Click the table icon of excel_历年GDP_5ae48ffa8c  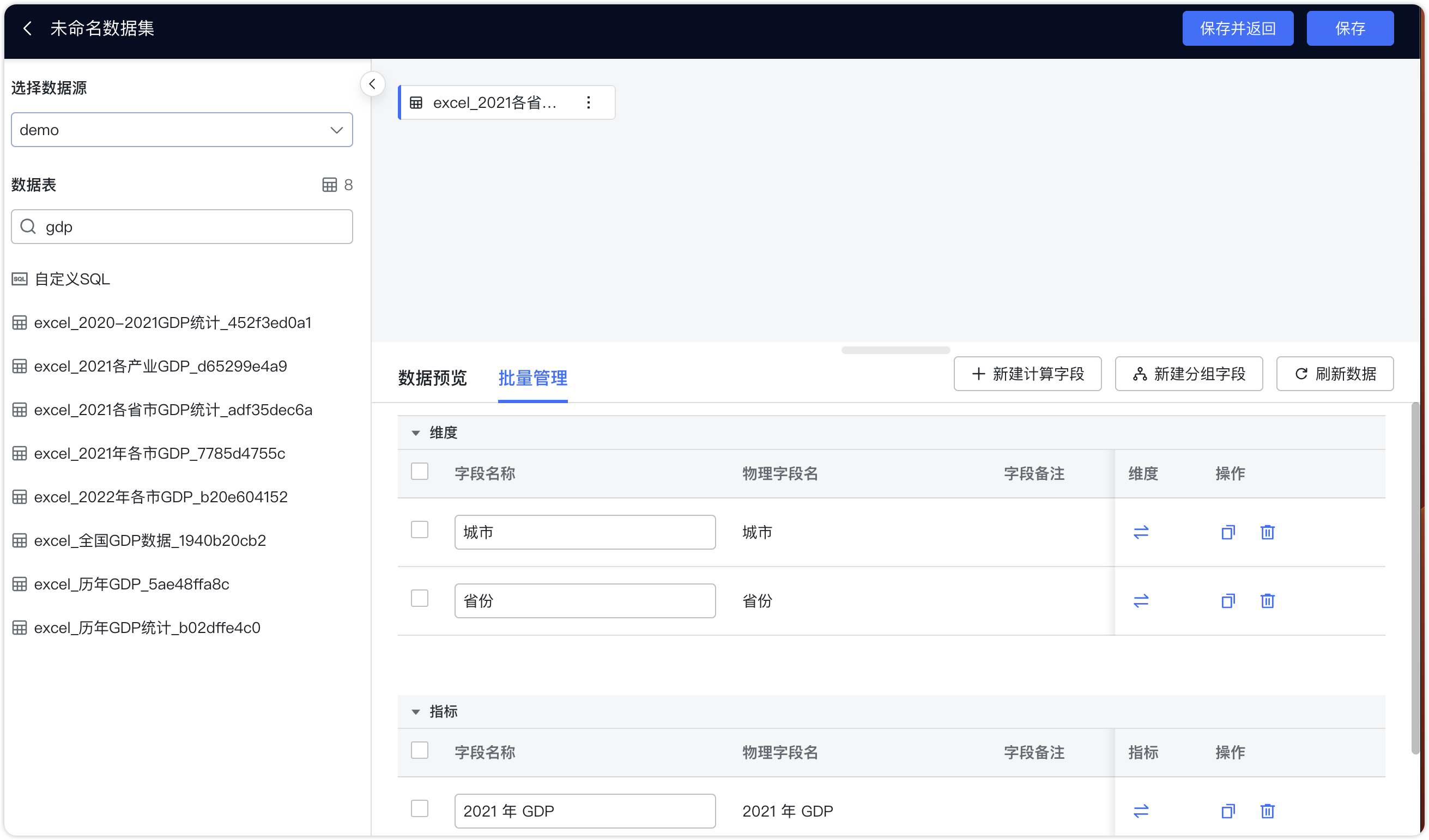pyautogui.click(x=20, y=585)
